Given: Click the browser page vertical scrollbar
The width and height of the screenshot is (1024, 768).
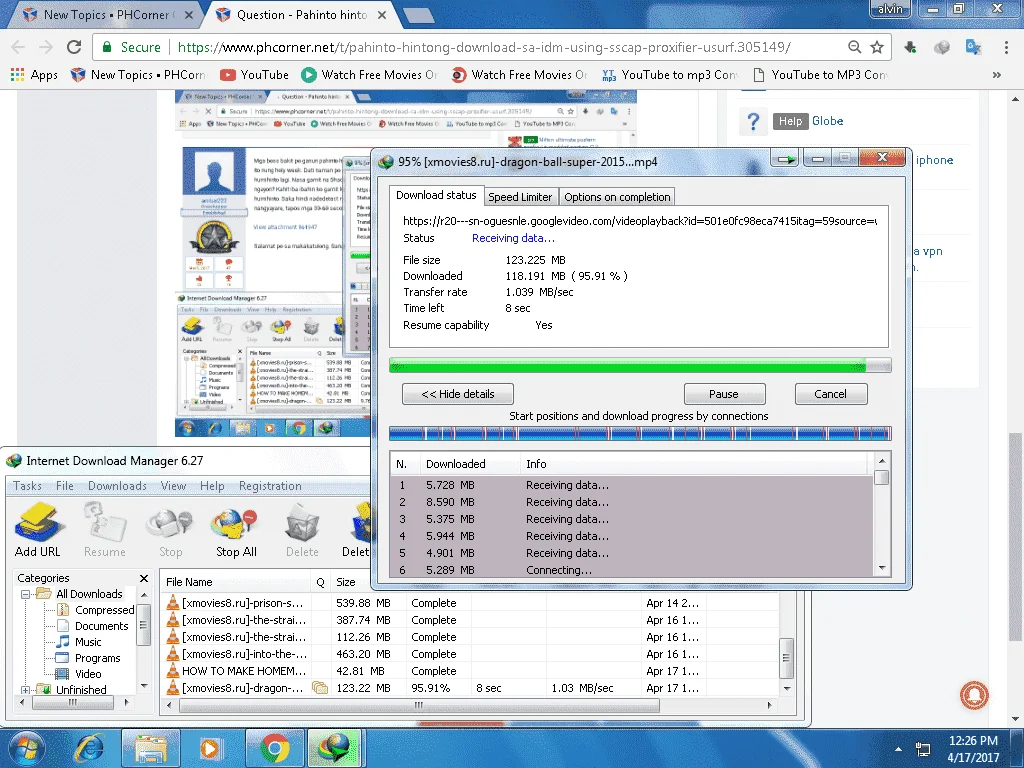Looking at the screenshot, I should [x=1015, y=536].
